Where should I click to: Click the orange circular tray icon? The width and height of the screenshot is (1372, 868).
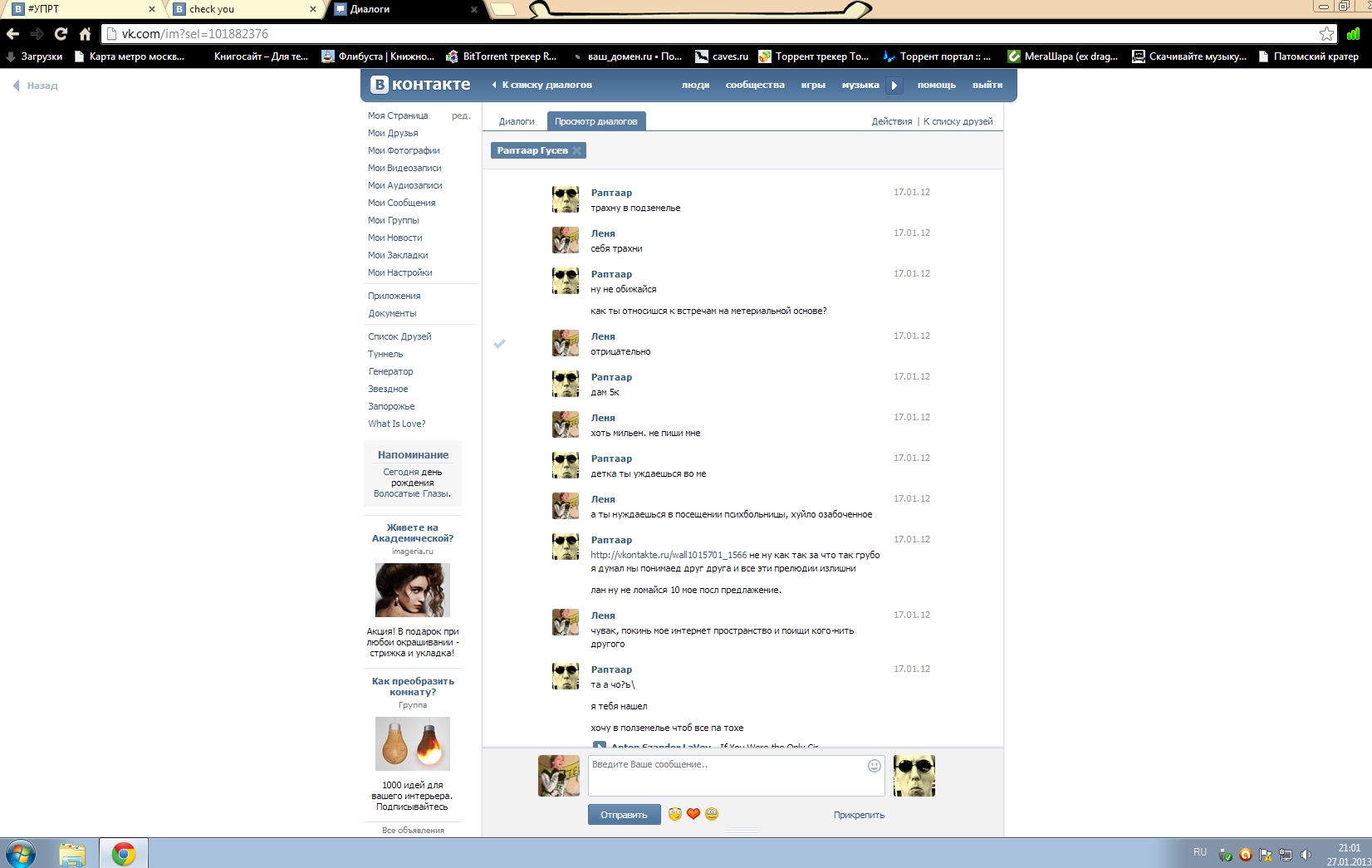click(x=1245, y=854)
